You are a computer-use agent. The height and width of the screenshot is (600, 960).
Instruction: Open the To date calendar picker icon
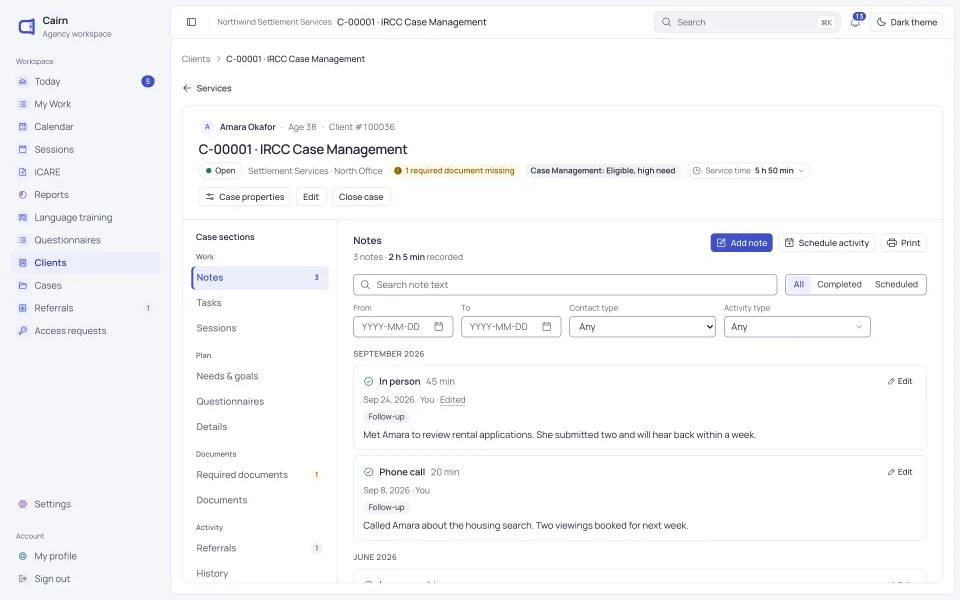point(547,326)
